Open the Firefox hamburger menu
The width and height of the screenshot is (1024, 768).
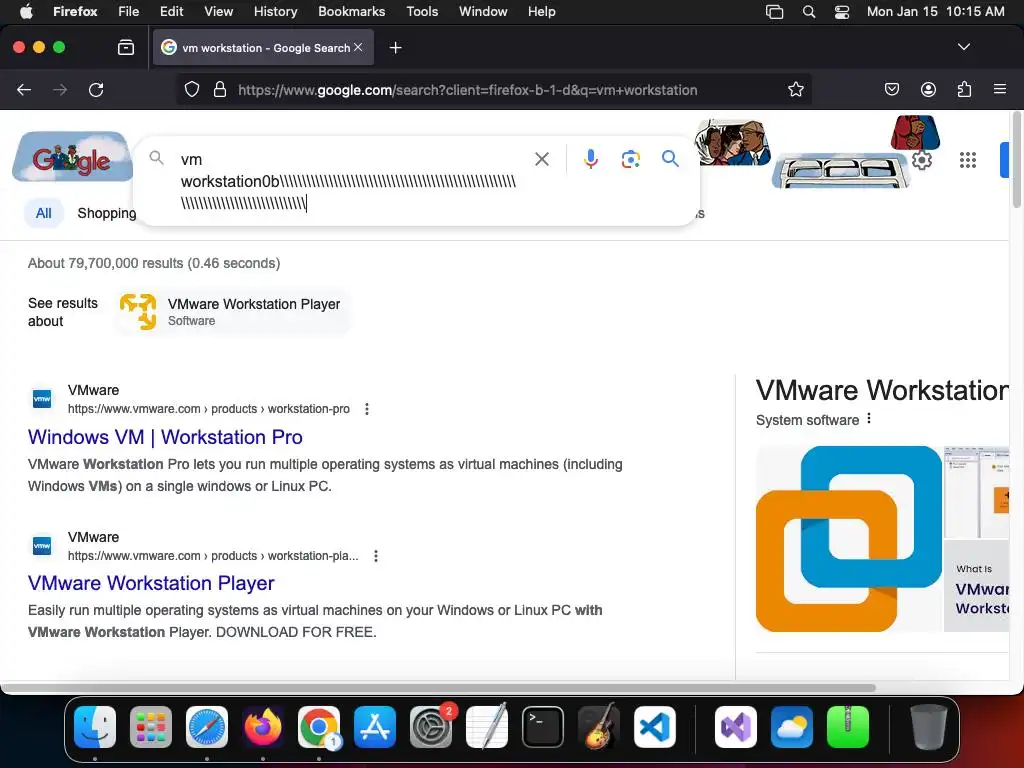click(x=999, y=89)
